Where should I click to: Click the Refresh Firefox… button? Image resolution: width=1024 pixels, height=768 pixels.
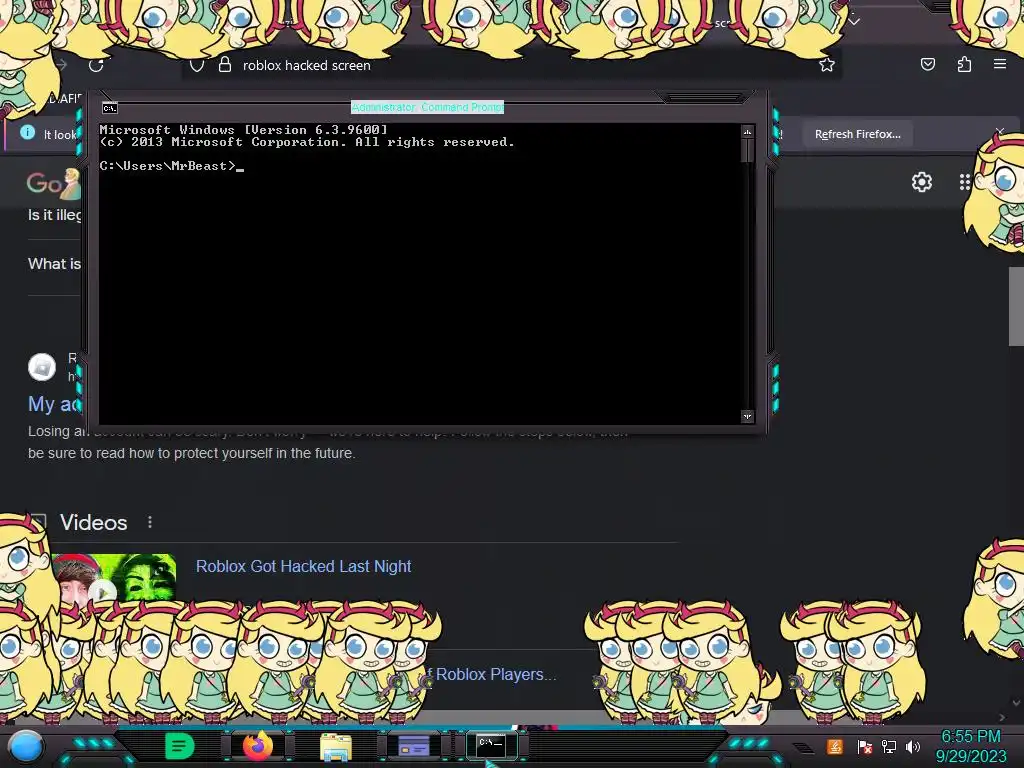click(857, 134)
